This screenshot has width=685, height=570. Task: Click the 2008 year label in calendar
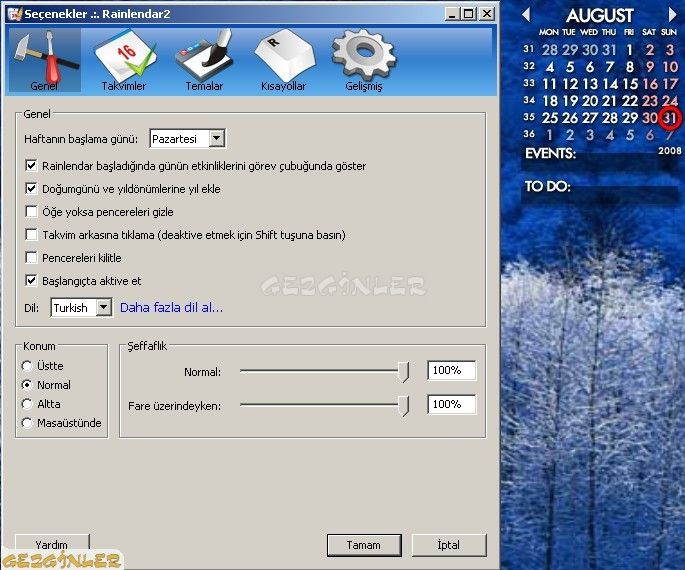(670, 151)
